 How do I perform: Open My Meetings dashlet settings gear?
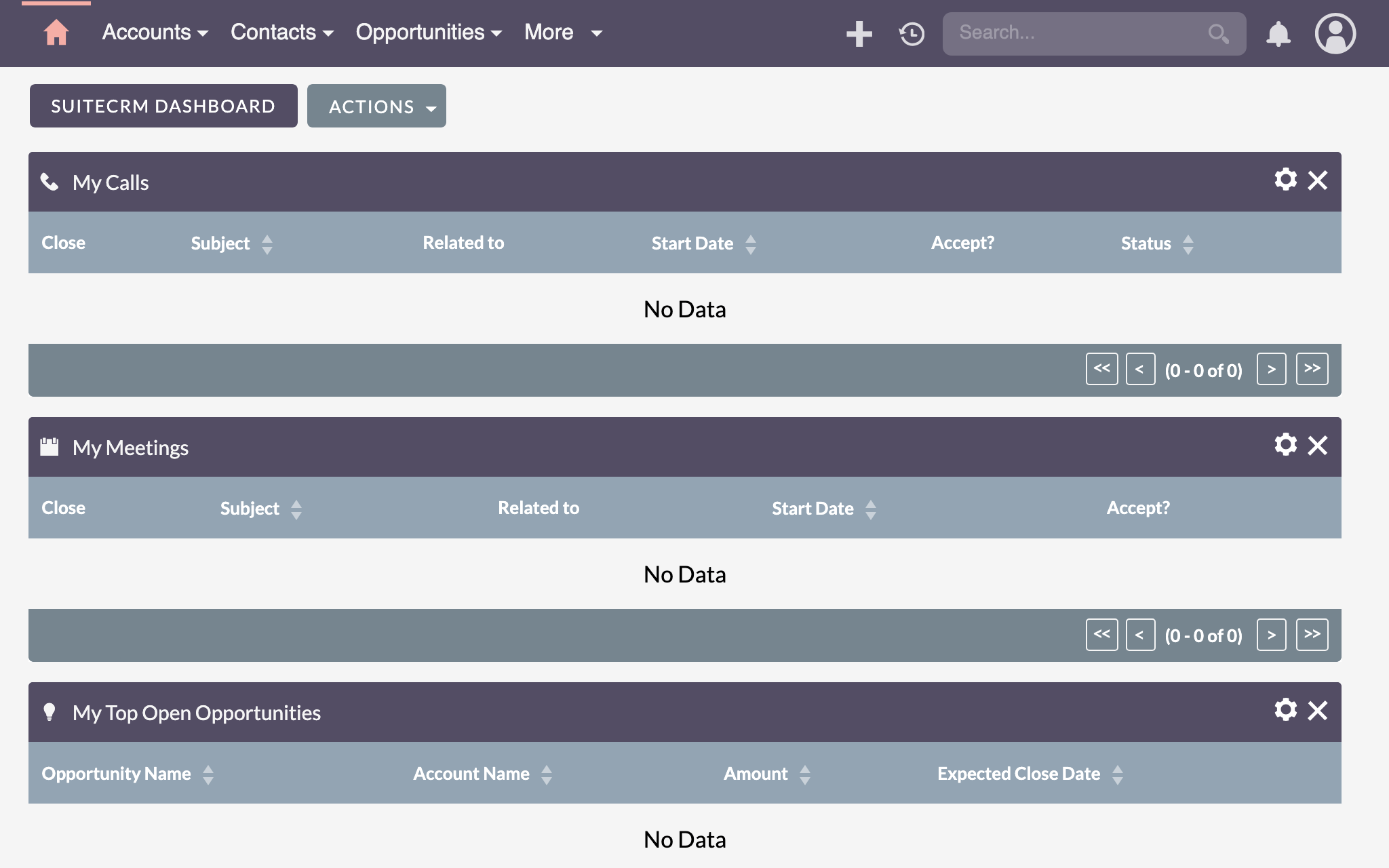click(x=1285, y=445)
